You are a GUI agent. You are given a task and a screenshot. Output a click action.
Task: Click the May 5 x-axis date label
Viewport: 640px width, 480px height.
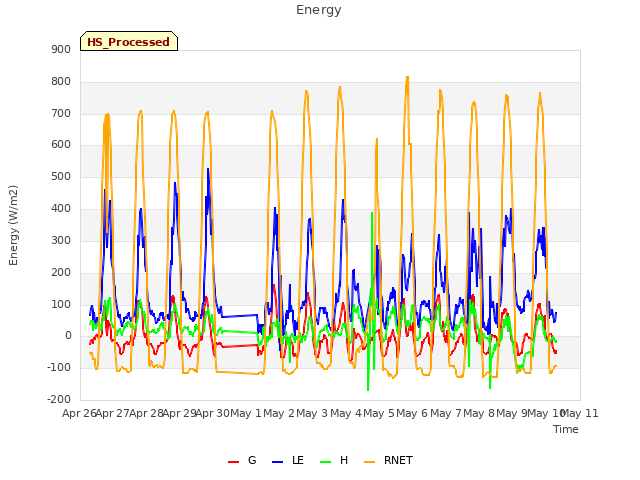coord(379,413)
